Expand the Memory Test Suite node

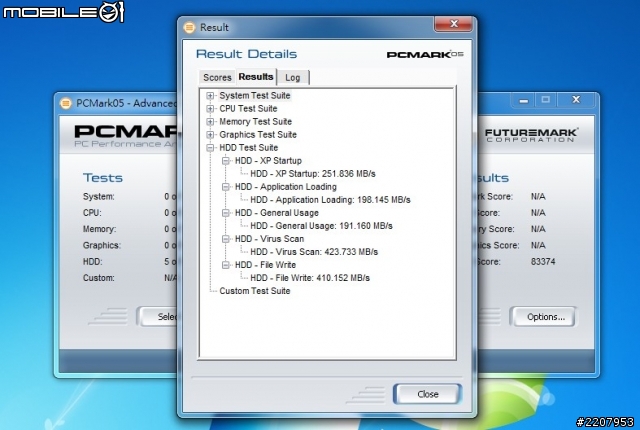[x=210, y=122]
